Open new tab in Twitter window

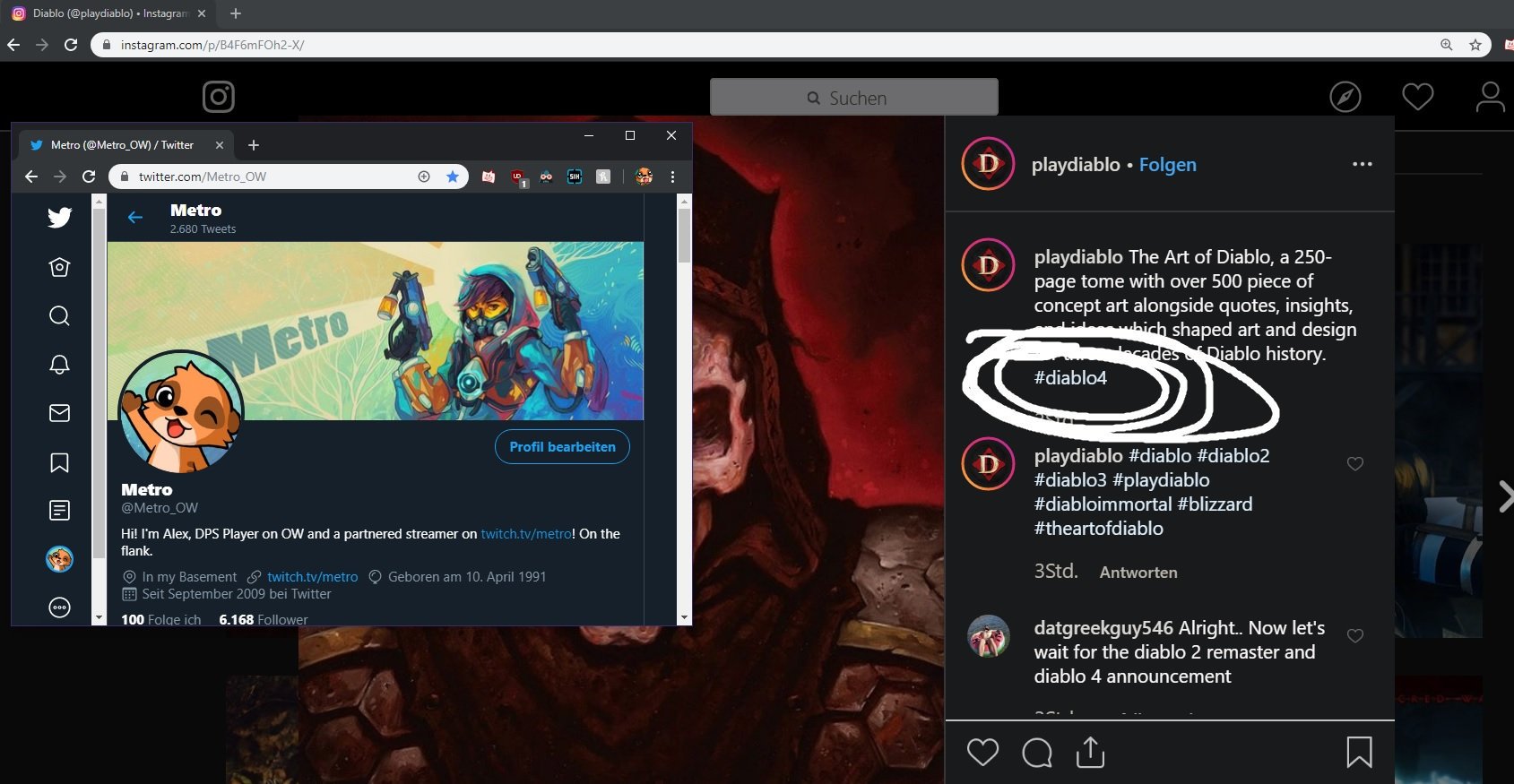tap(254, 145)
